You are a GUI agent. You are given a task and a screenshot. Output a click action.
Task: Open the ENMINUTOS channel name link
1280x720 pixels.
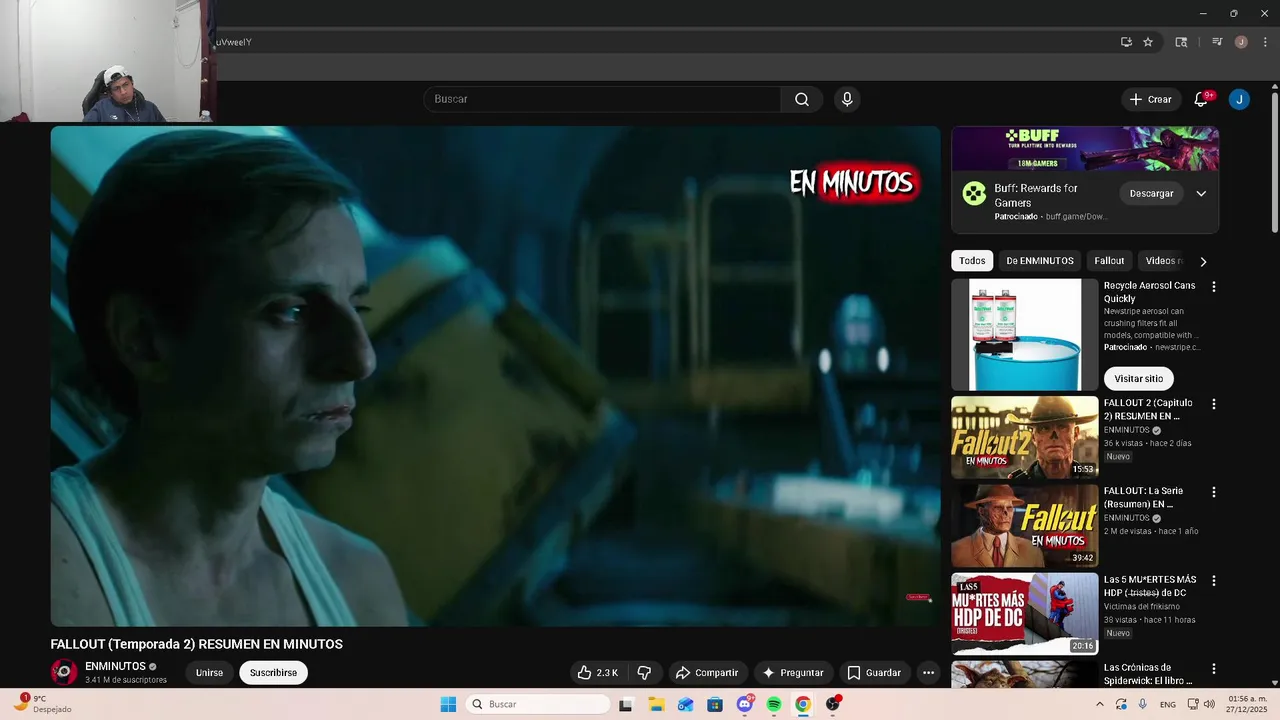pyautogui.click(x=115, y=666)
